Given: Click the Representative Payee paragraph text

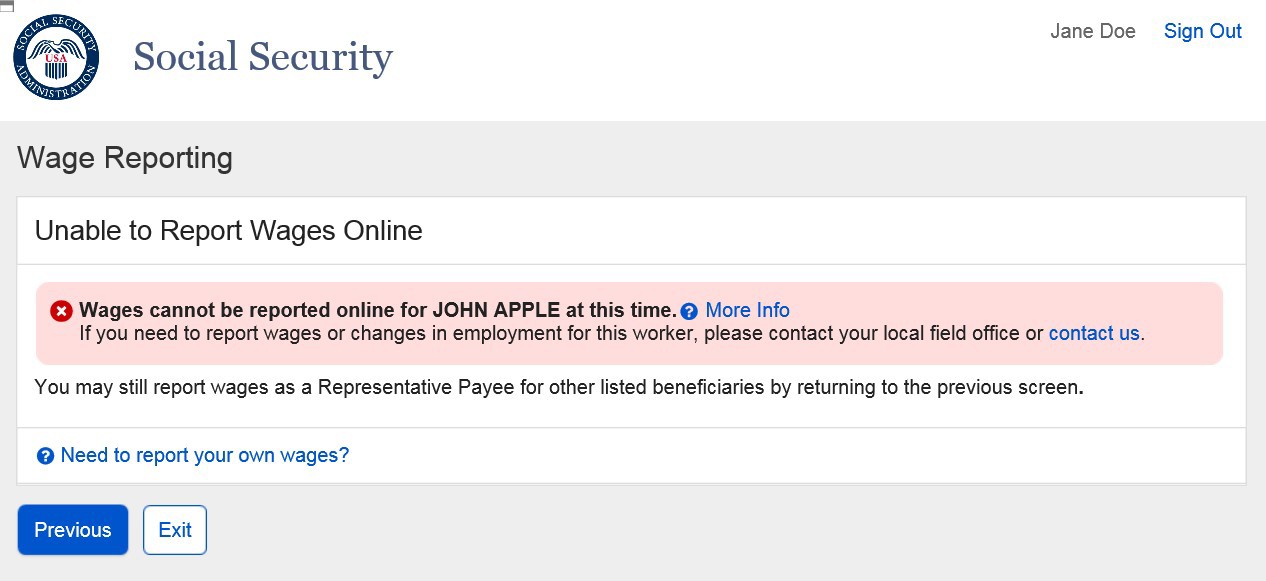Looking at the screenshot, I should pyautogui.click(x=559, y=387).
